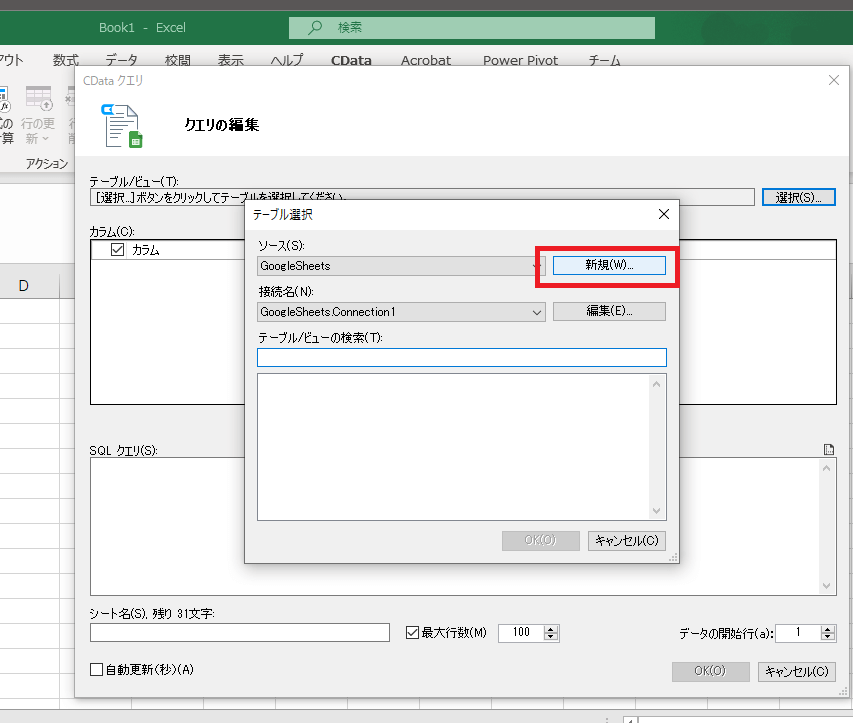
Task: Click the データの開始行 value field
Action: coord(799,633)
